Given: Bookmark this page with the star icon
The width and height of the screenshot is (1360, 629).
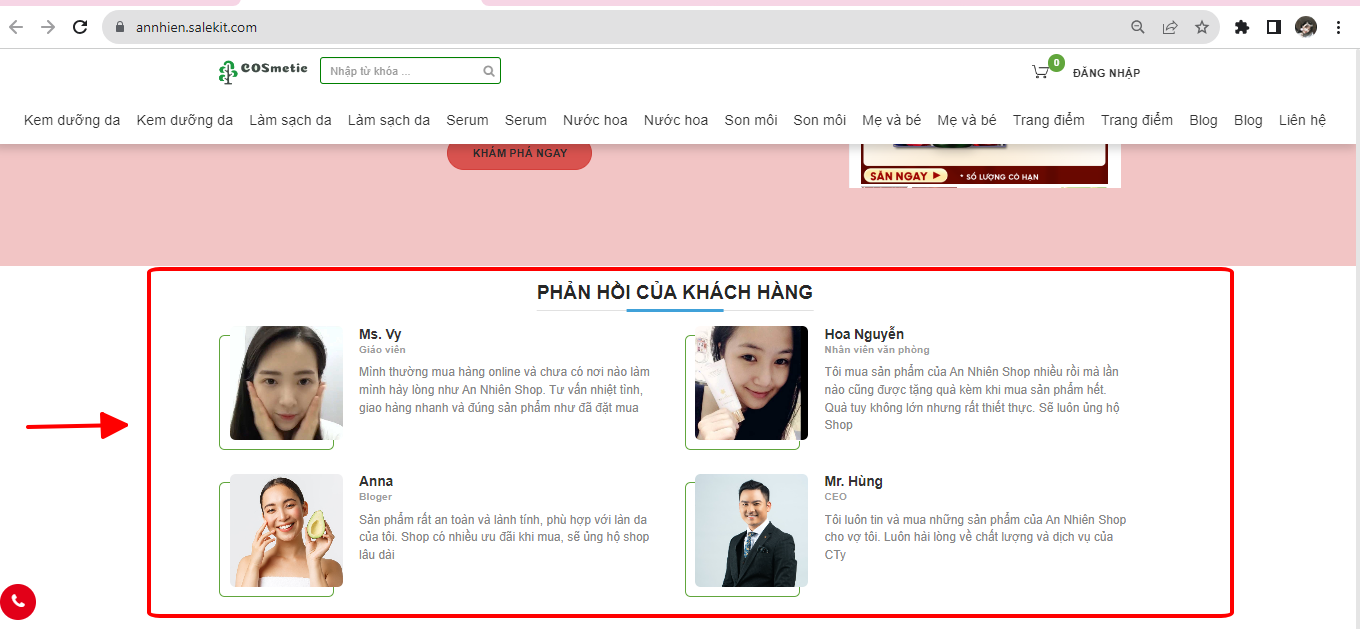Looking at the screenshot, I should tap(1202, 27).
